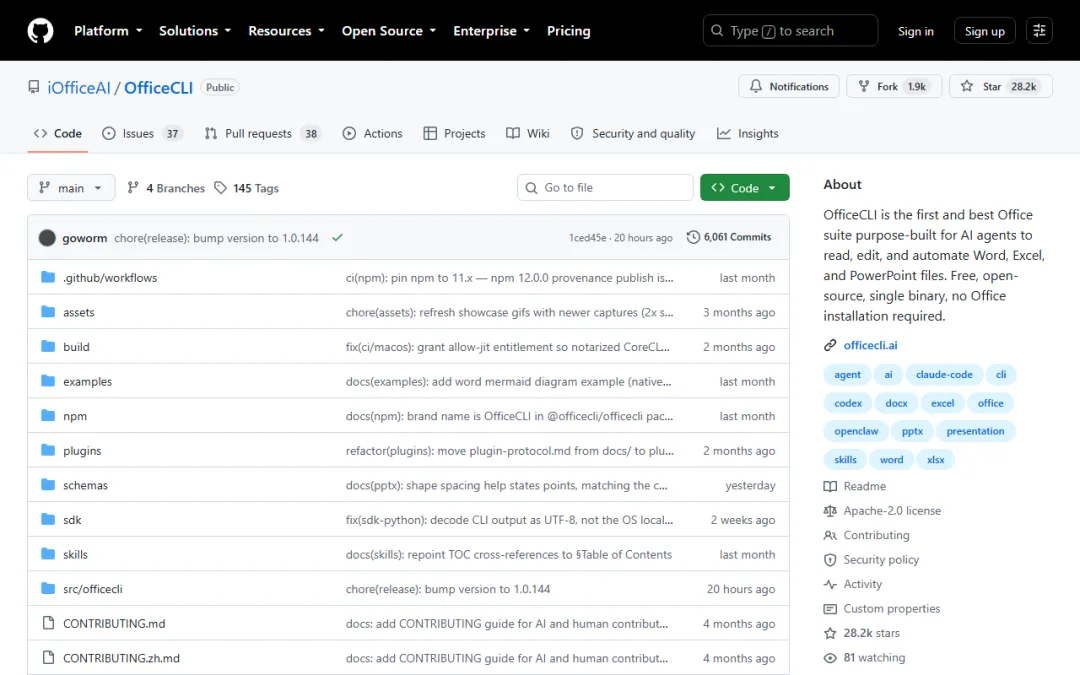
Task: Open the Custom properties link
Action: coord(891,609)
